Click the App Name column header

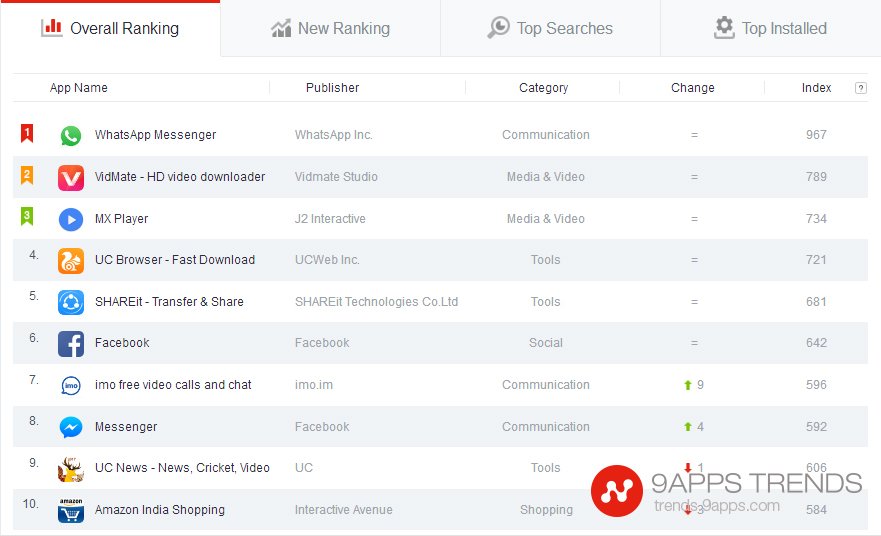click(79, 88)
